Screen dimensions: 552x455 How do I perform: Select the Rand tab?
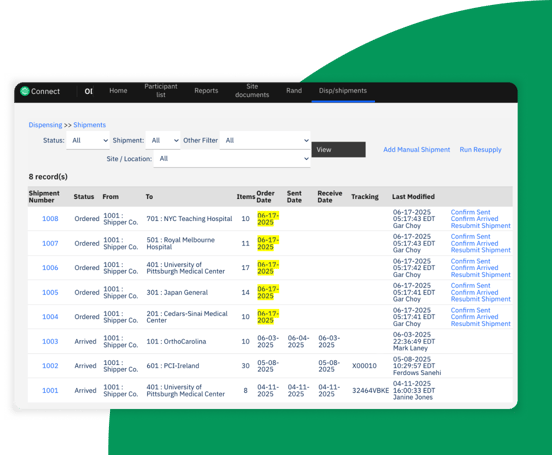pyautogui.click(x=294, y=91)
